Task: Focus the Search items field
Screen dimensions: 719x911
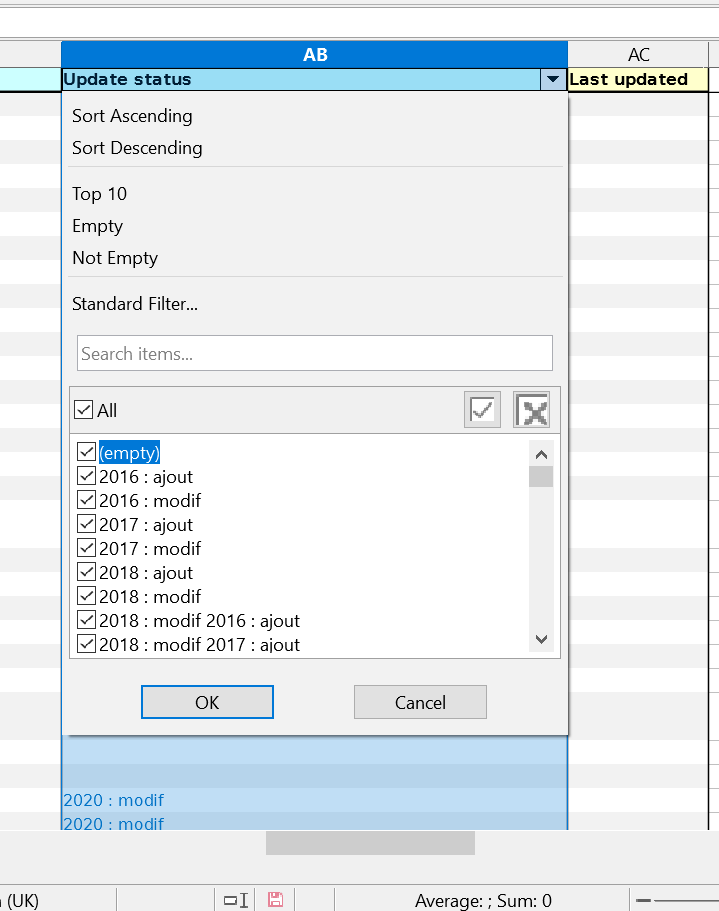Action: (x=315, y=353)
